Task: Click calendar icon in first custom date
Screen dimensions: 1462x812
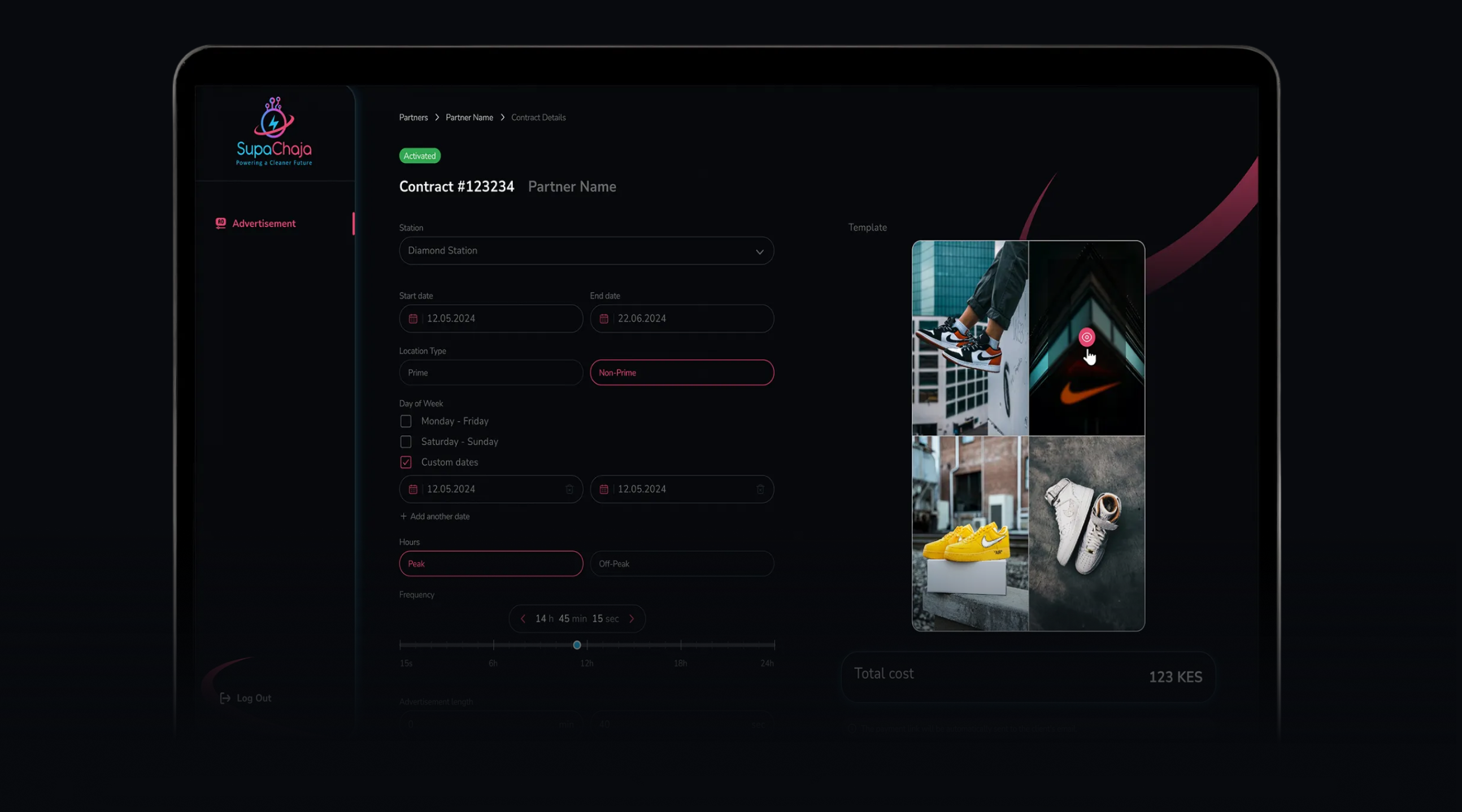Action: coord(413,489)
